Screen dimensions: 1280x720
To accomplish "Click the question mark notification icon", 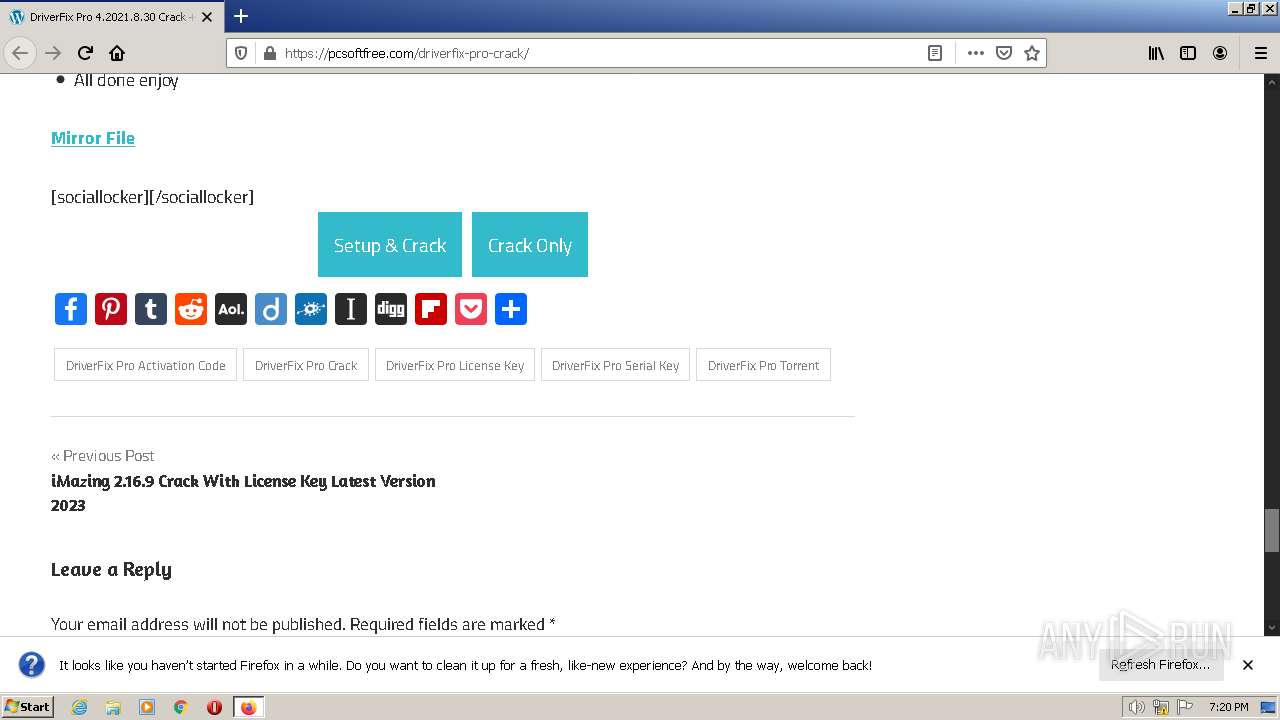I will (32, 664).
